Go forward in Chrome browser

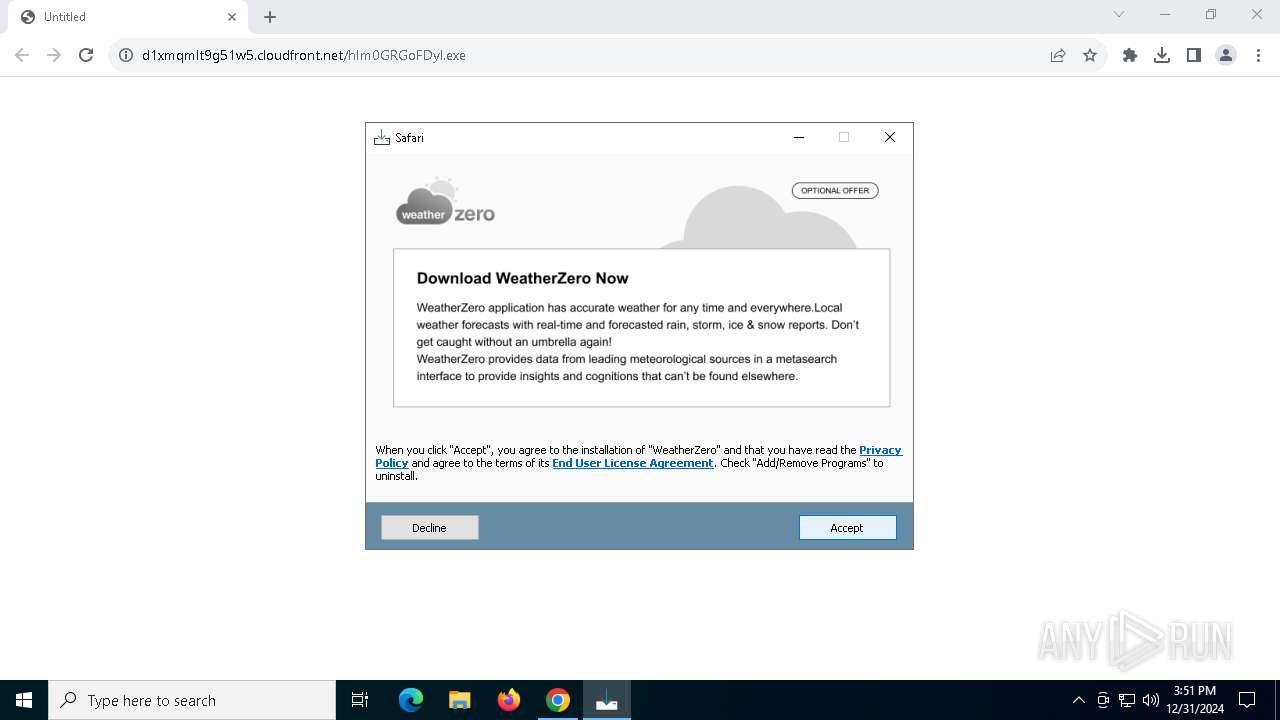tap(54, 55)
